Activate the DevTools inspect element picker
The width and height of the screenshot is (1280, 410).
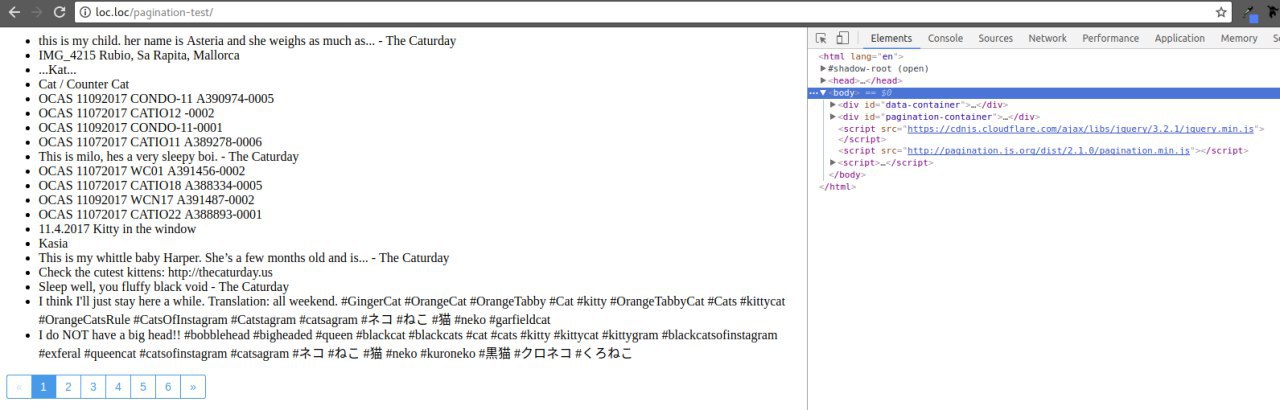pos(821,38)
